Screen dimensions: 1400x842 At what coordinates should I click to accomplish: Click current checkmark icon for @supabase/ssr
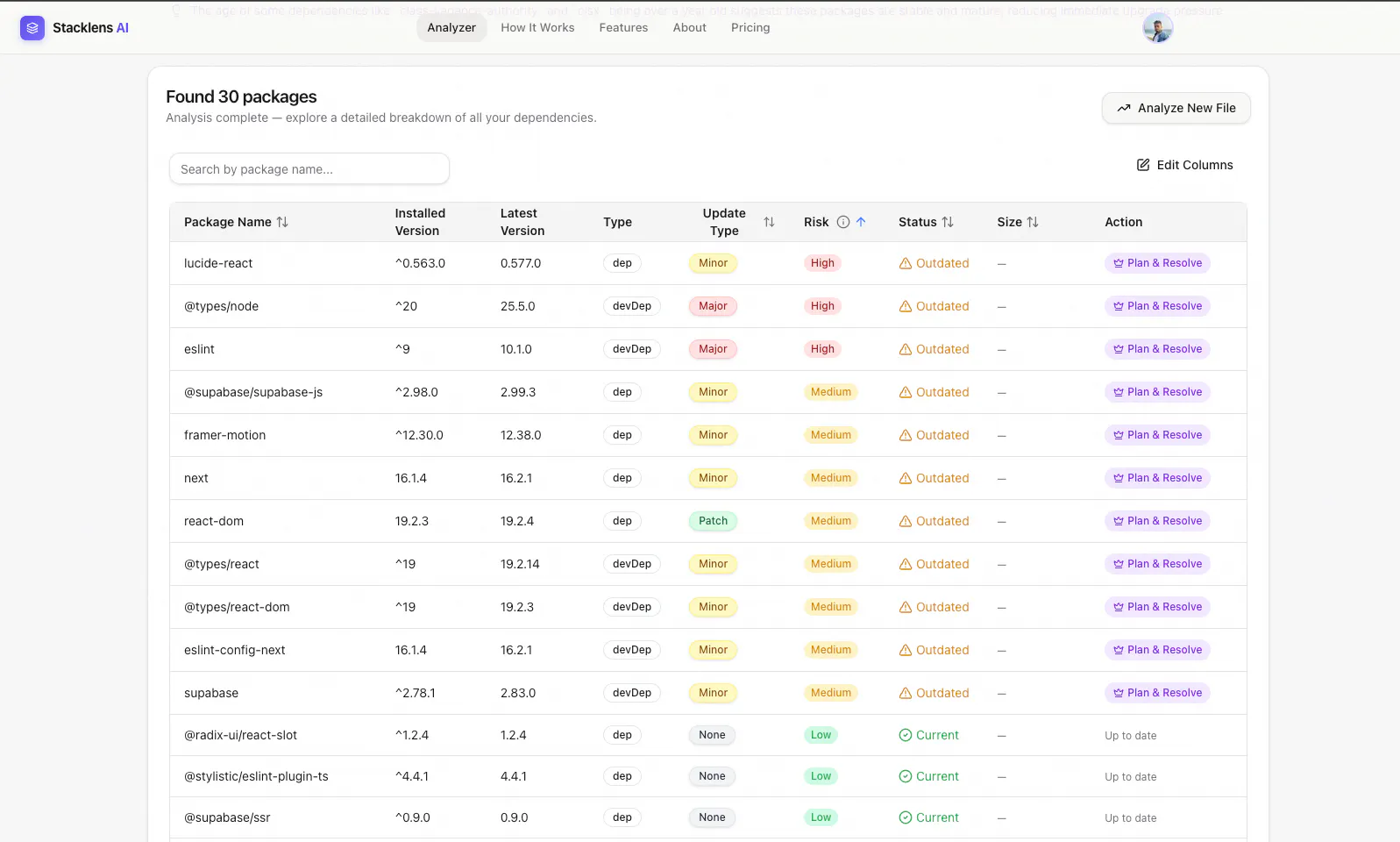906,817
